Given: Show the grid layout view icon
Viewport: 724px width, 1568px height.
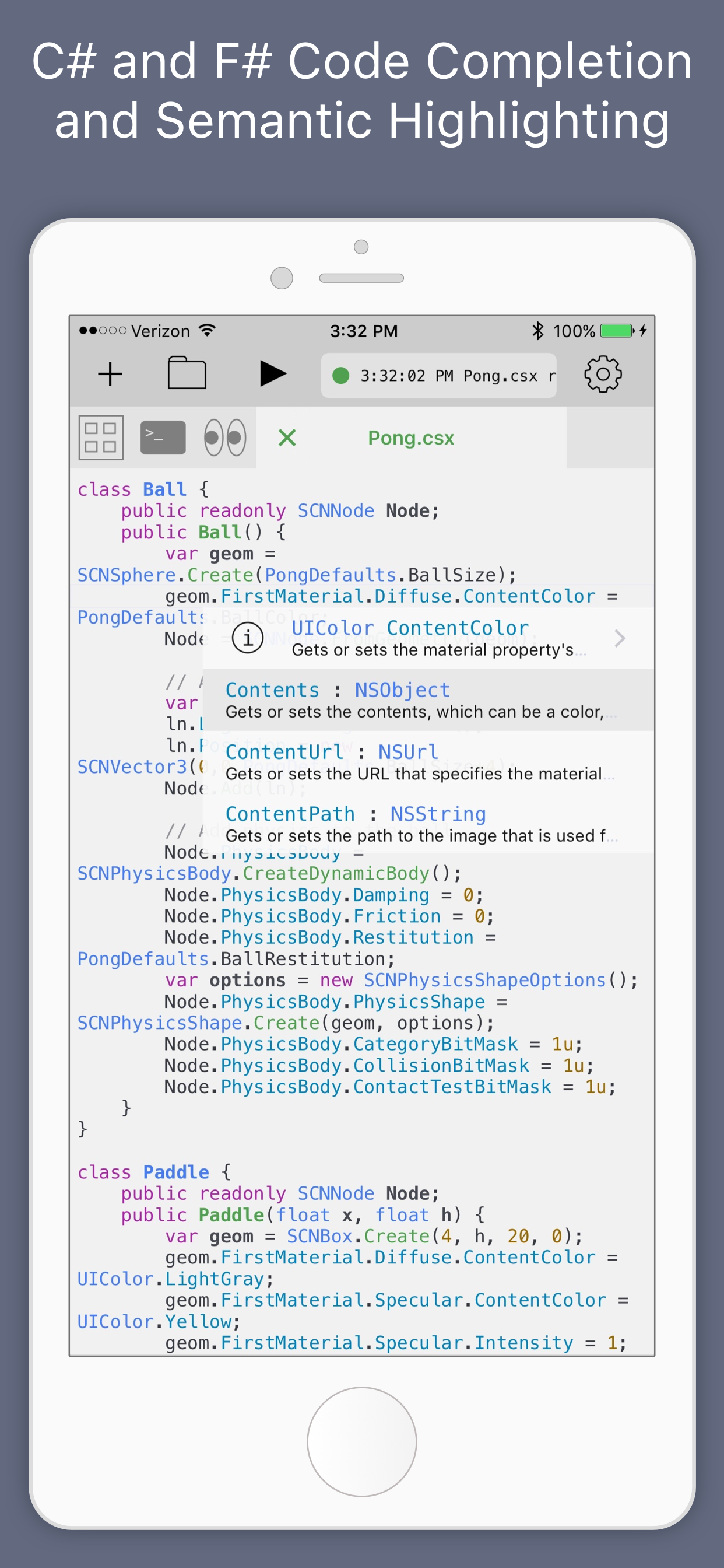Looking at the screenshot, I should point(101,437).
